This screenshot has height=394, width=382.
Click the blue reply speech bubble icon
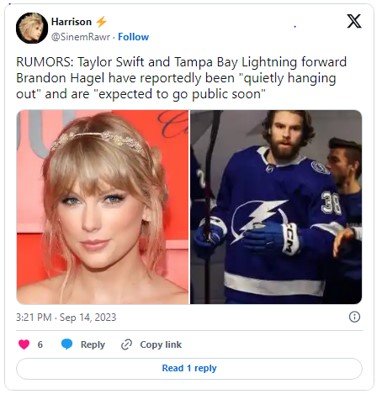(x=67, y=344)
